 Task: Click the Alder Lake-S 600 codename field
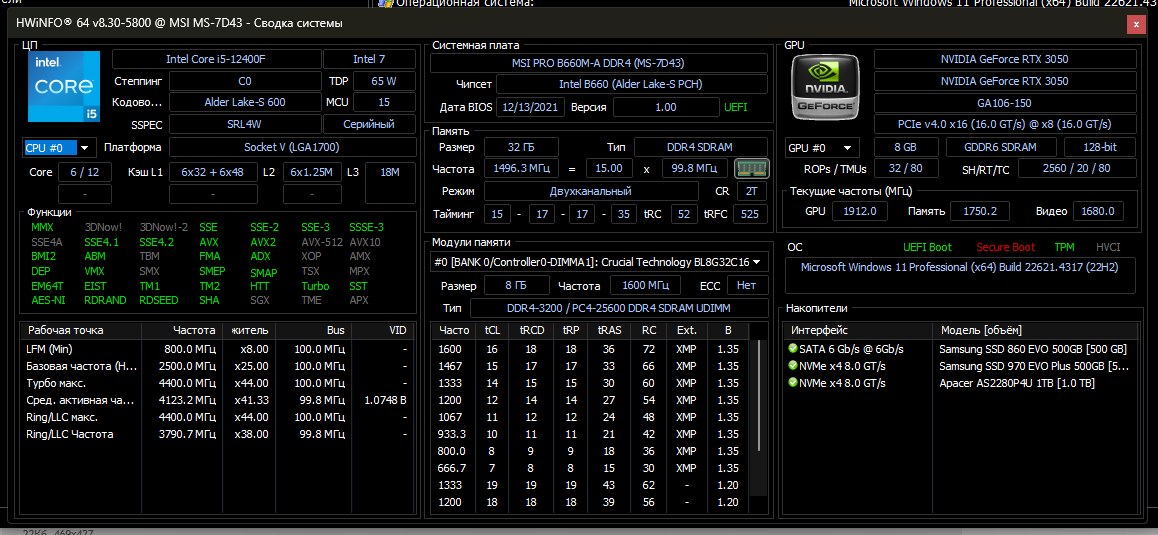[245, 103]
